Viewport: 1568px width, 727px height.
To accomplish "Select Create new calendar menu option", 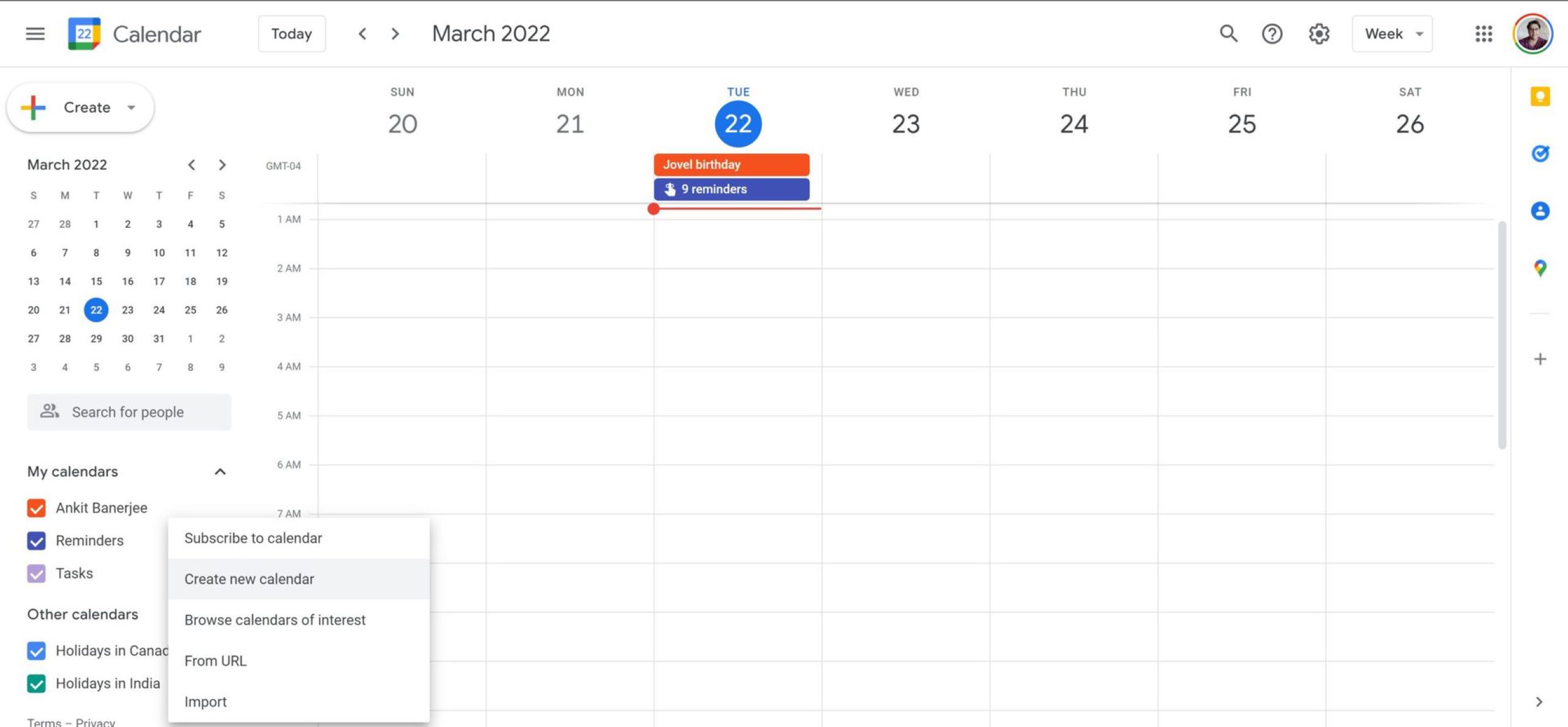I will 248,579.
